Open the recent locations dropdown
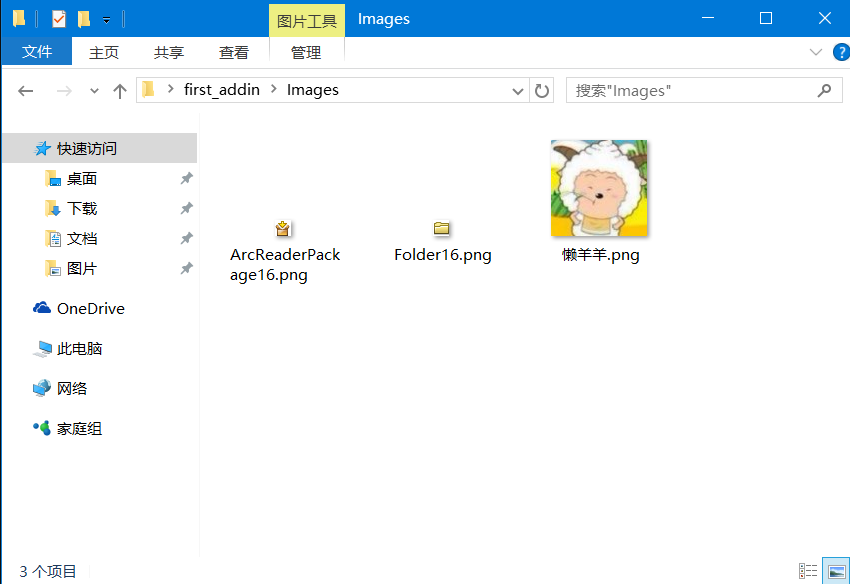 (x=94, y=91)
